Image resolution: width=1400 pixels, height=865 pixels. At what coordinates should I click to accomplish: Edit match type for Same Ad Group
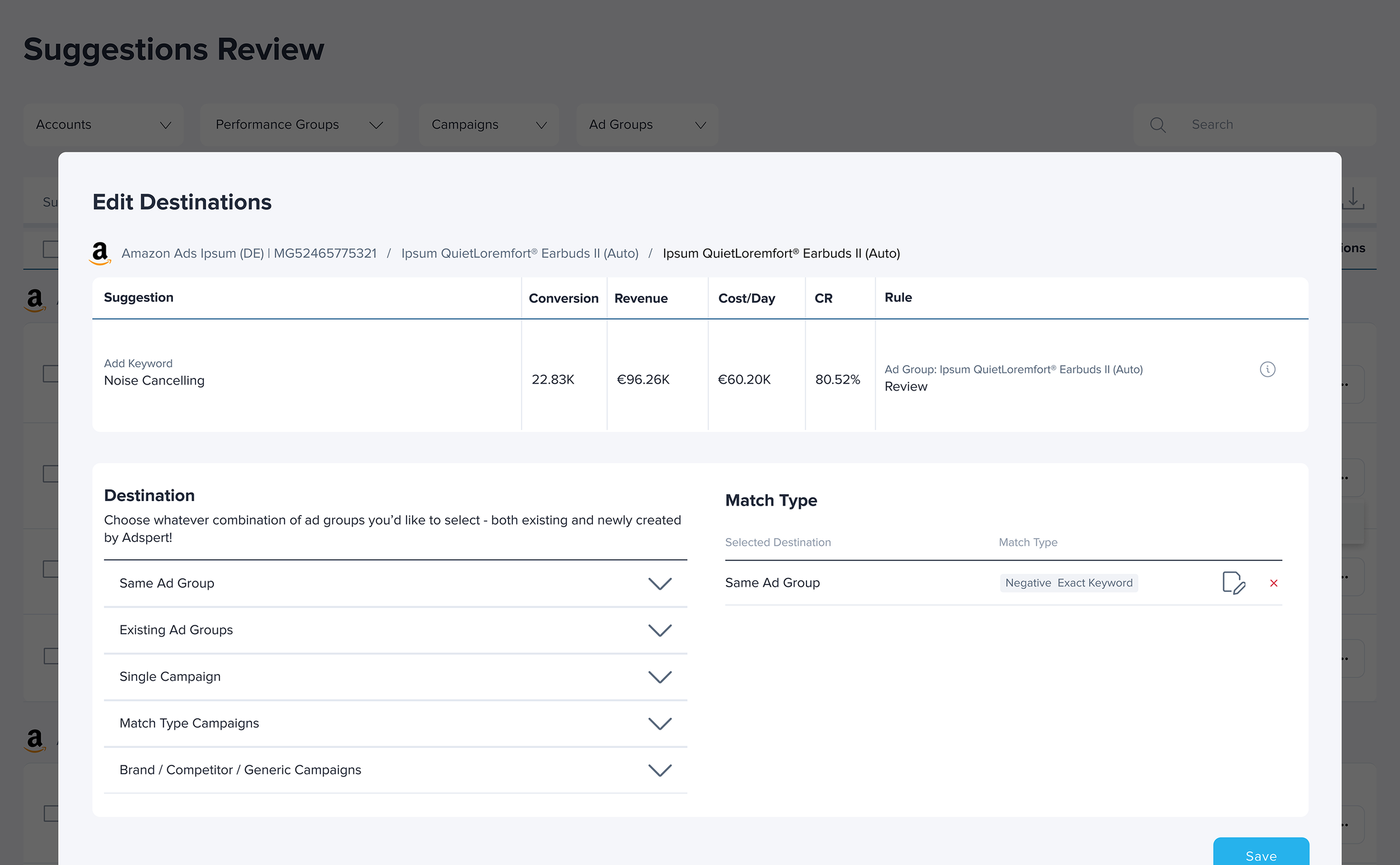coord(1233,583)
